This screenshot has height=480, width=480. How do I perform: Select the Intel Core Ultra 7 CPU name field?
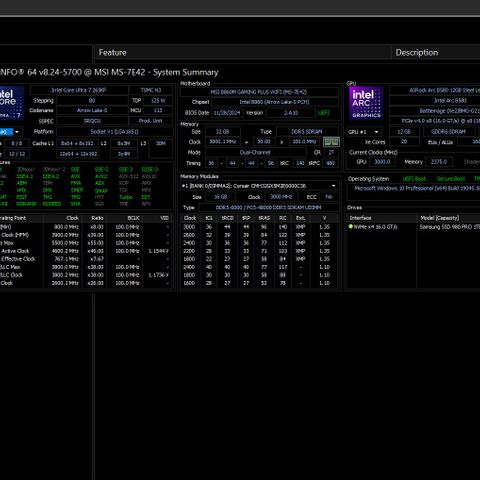(79, 90)
